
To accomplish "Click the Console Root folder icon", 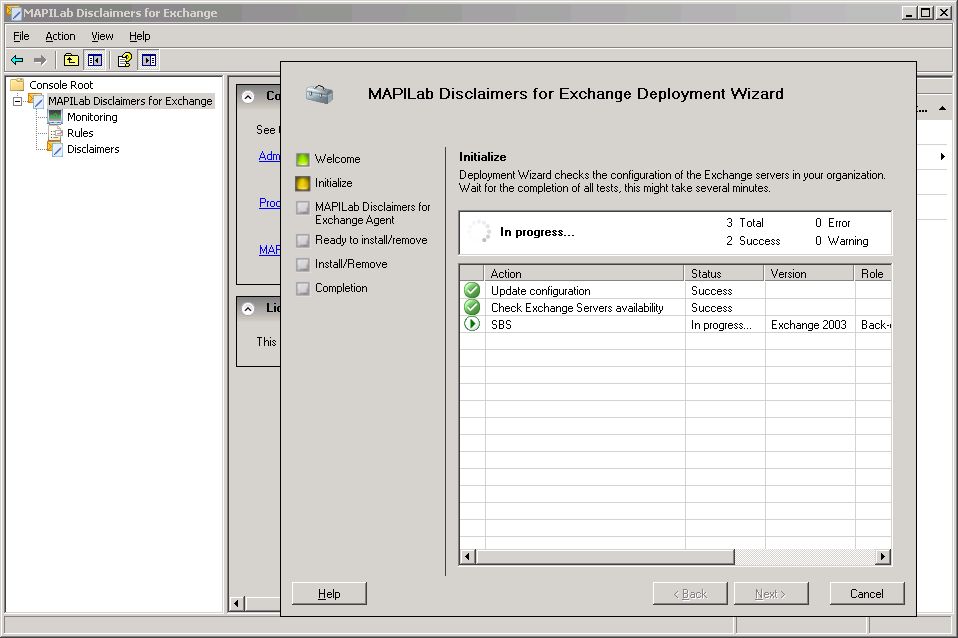I will pyautogui.click(x=17, y=84).
